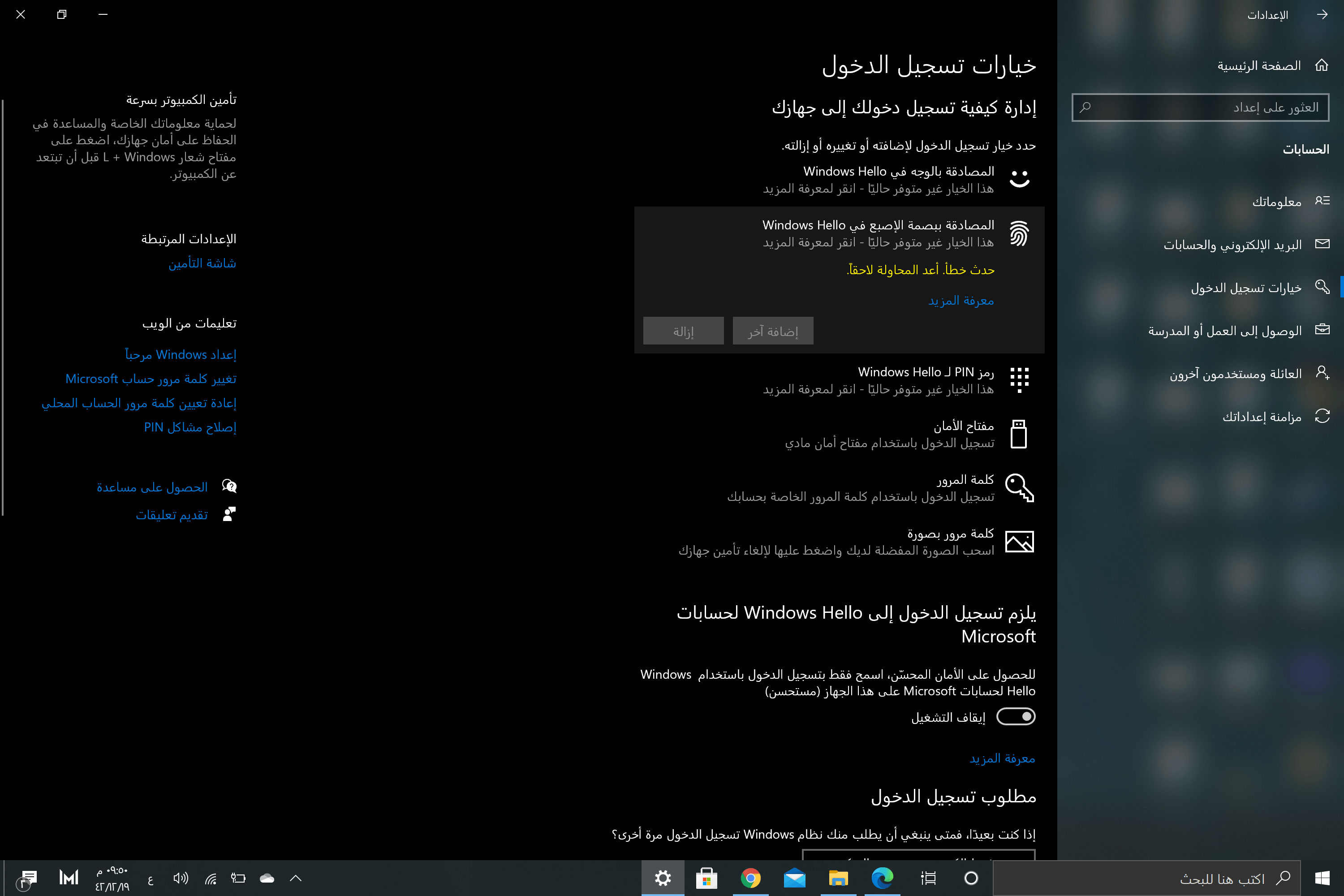Screen dimensions: 1344x896
Task: Open Microsoft Store from taskbar
Action: click(706, 878)
